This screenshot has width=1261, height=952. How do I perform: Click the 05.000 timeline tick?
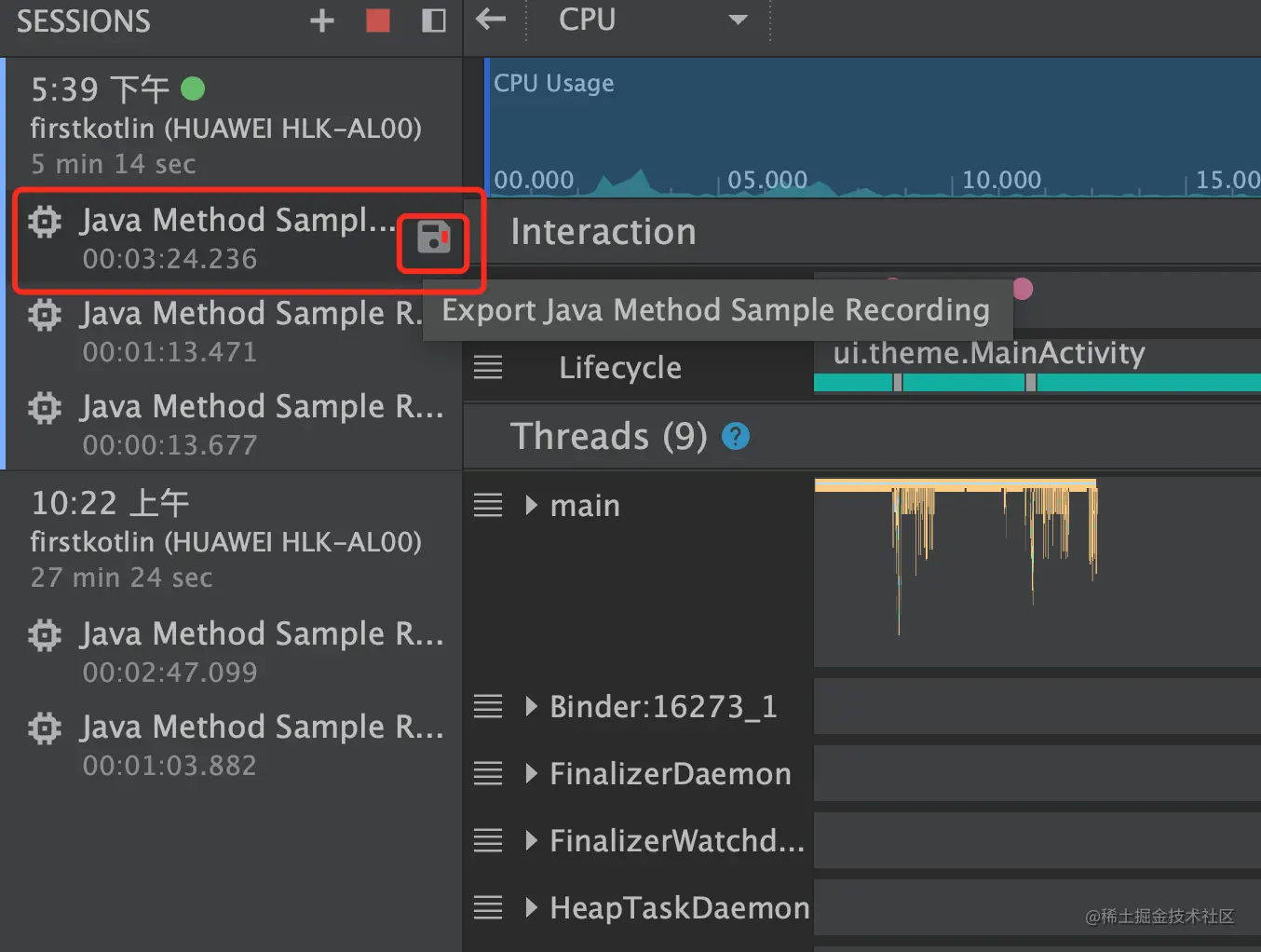pyautogui.click(x=767, y=180)
